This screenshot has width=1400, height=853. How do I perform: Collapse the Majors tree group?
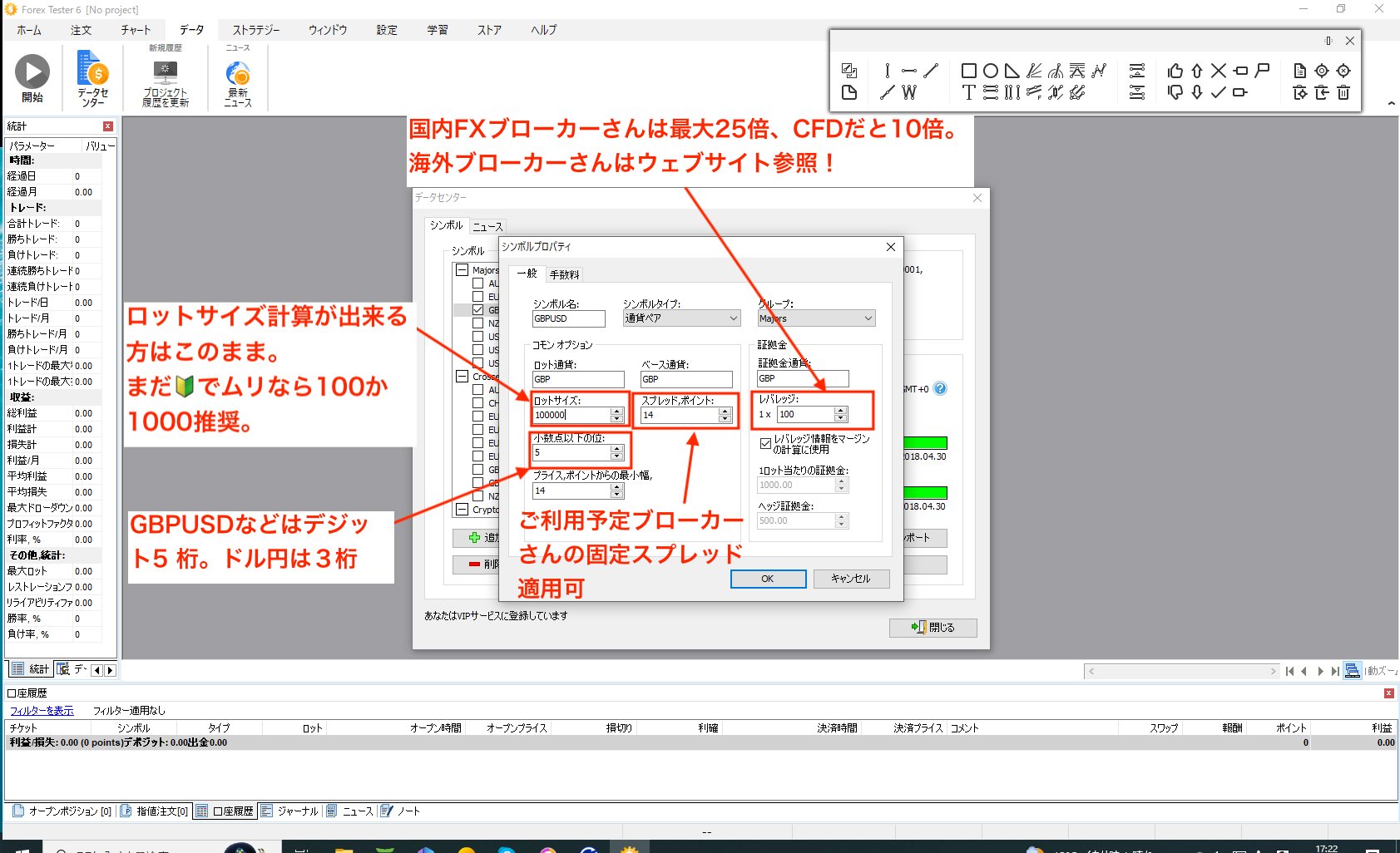tap(463, 270)
